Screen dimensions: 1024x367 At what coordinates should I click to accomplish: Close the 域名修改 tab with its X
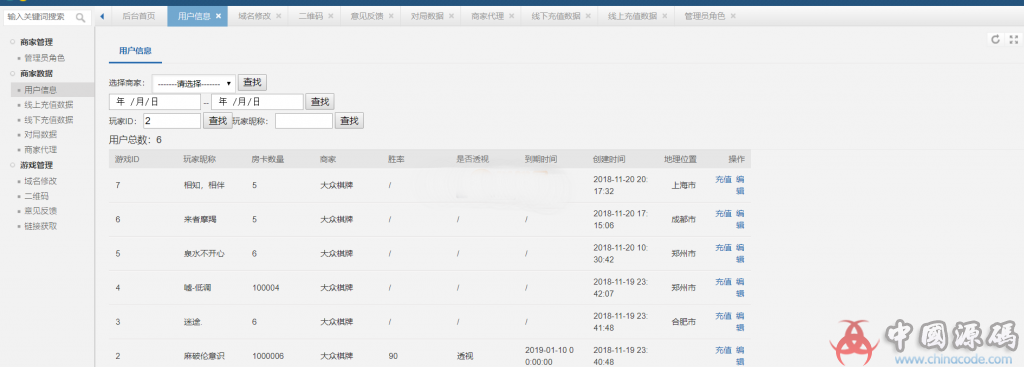[279, 16]
